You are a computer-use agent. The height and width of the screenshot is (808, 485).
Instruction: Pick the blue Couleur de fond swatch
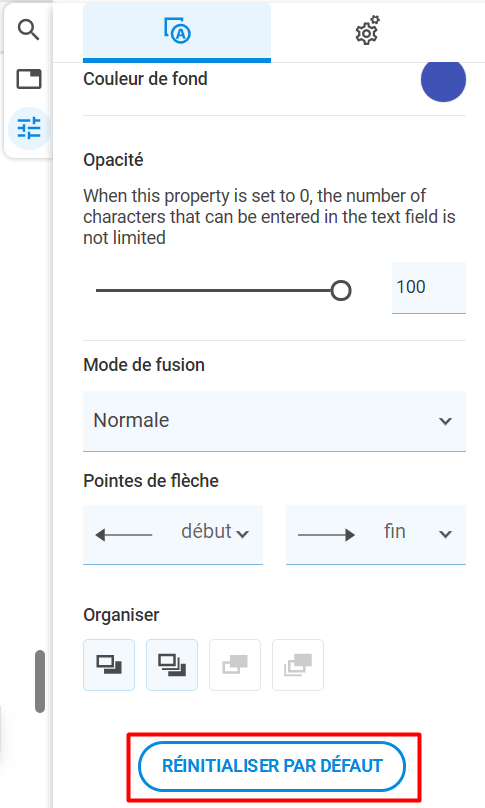443,80
